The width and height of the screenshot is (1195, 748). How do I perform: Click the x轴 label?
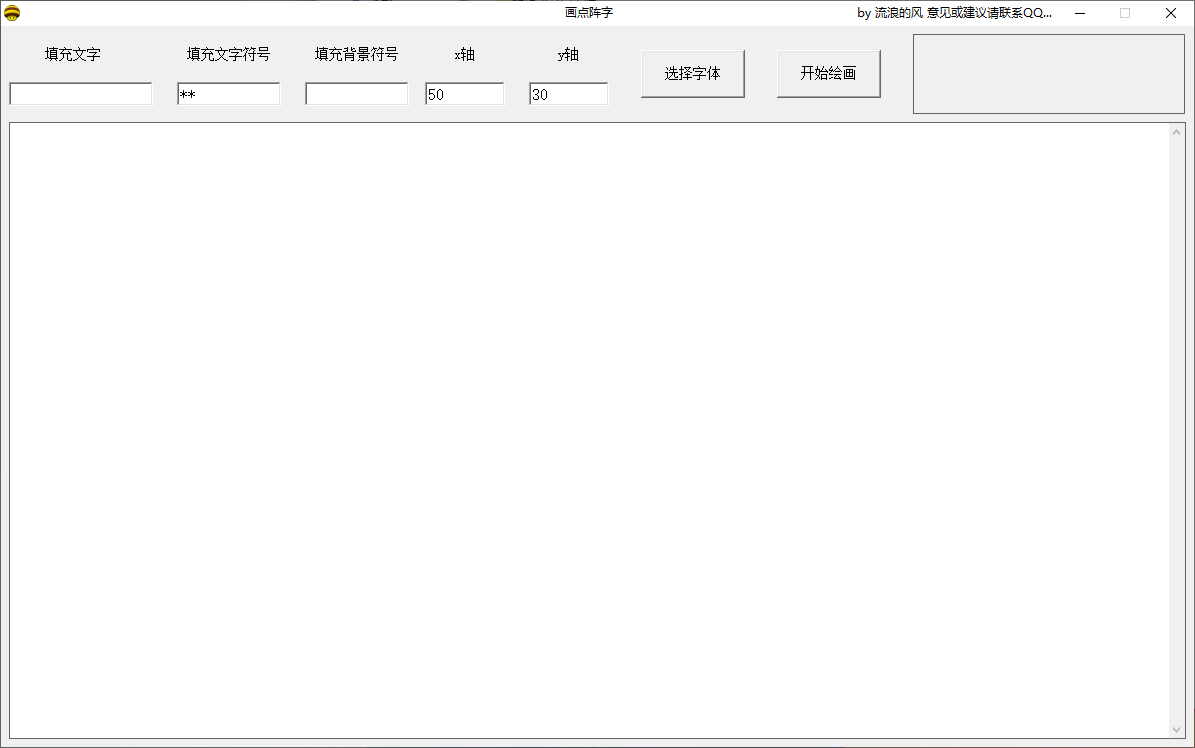465,54
